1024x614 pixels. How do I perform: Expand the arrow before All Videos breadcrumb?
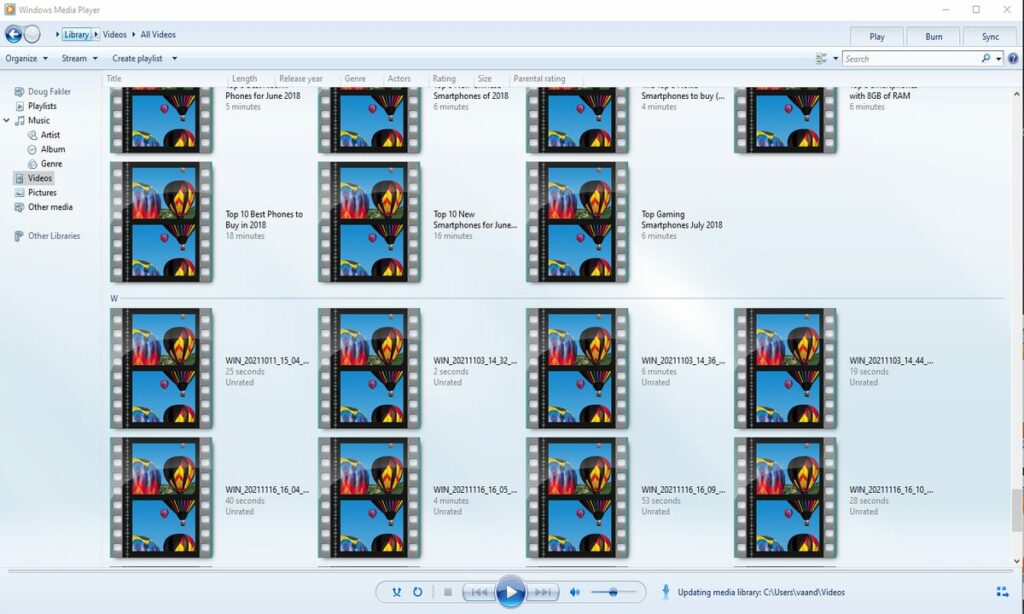134,35
